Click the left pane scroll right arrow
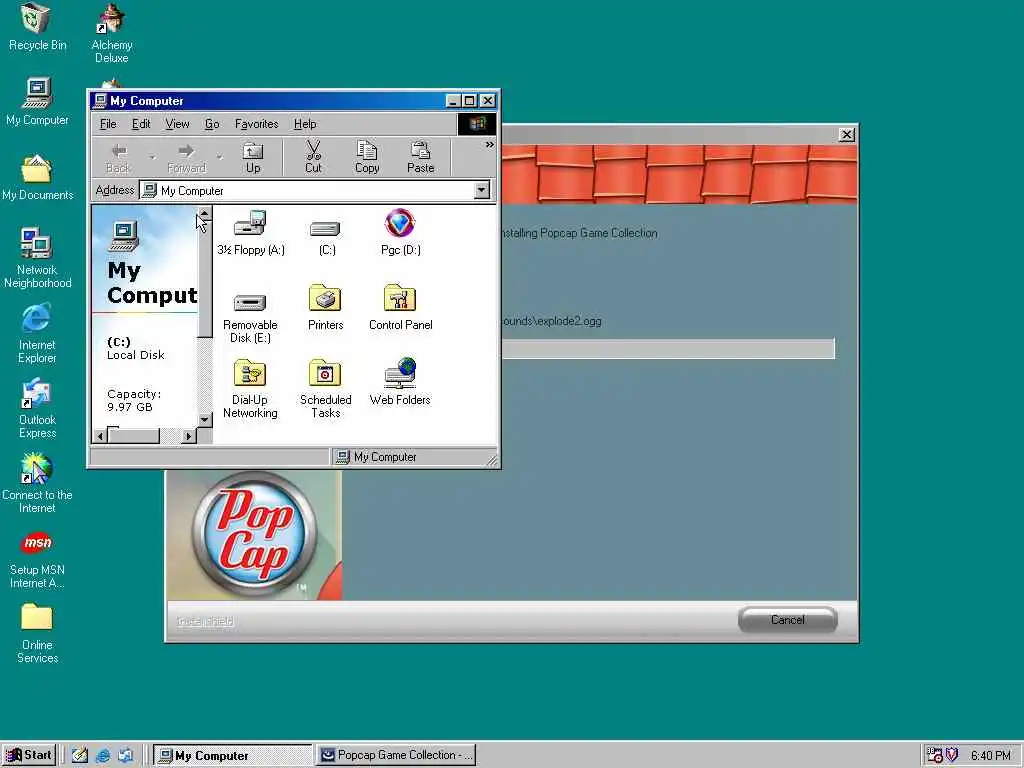1024x768 pixels. pyautogui.click(x=189, y=436)
